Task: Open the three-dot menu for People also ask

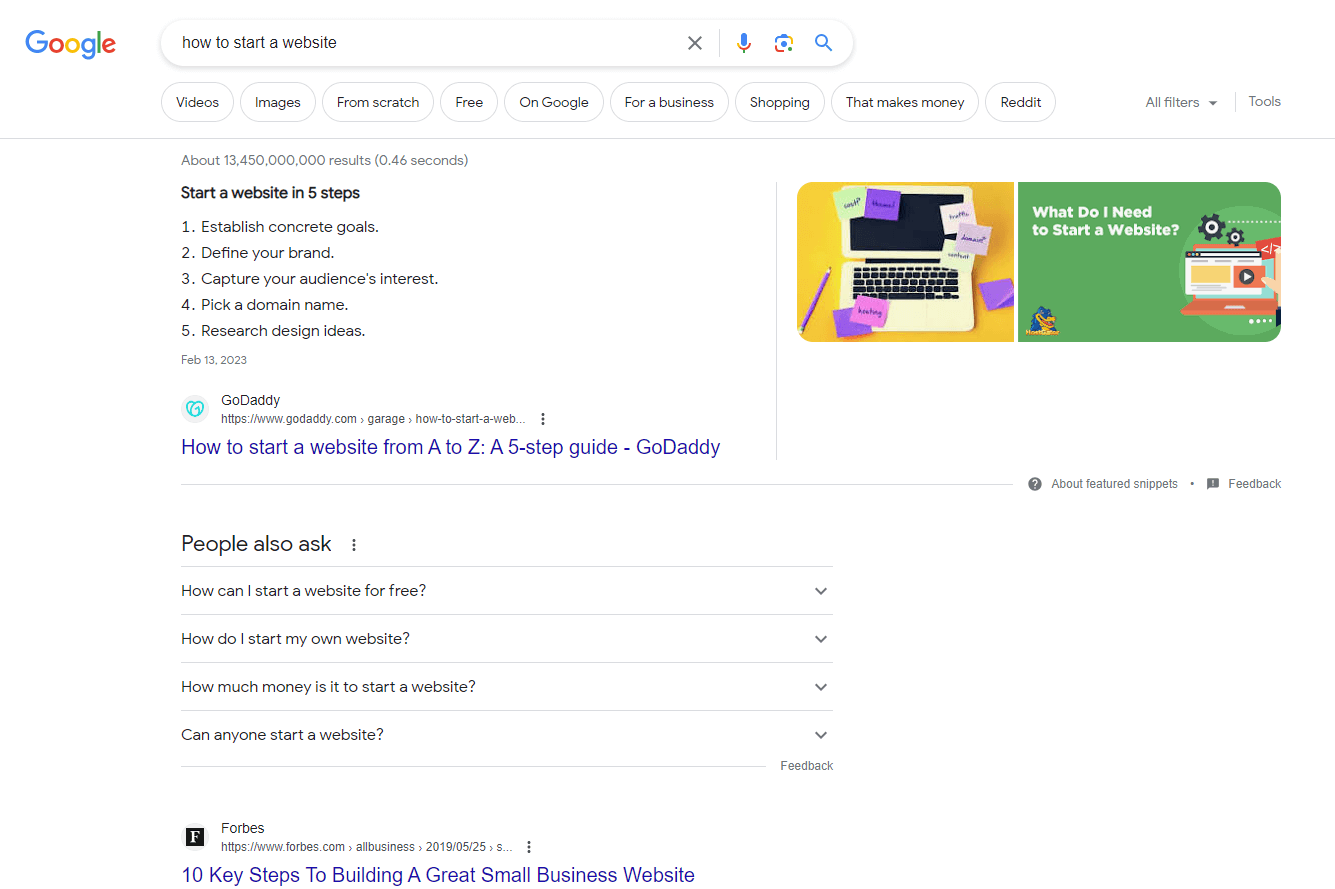Action: 354,544
